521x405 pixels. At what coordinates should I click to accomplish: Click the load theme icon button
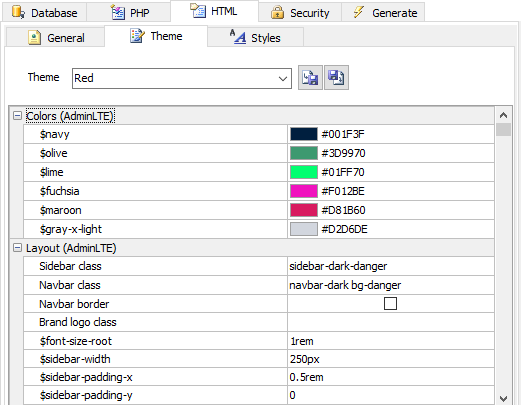point(310,78)
